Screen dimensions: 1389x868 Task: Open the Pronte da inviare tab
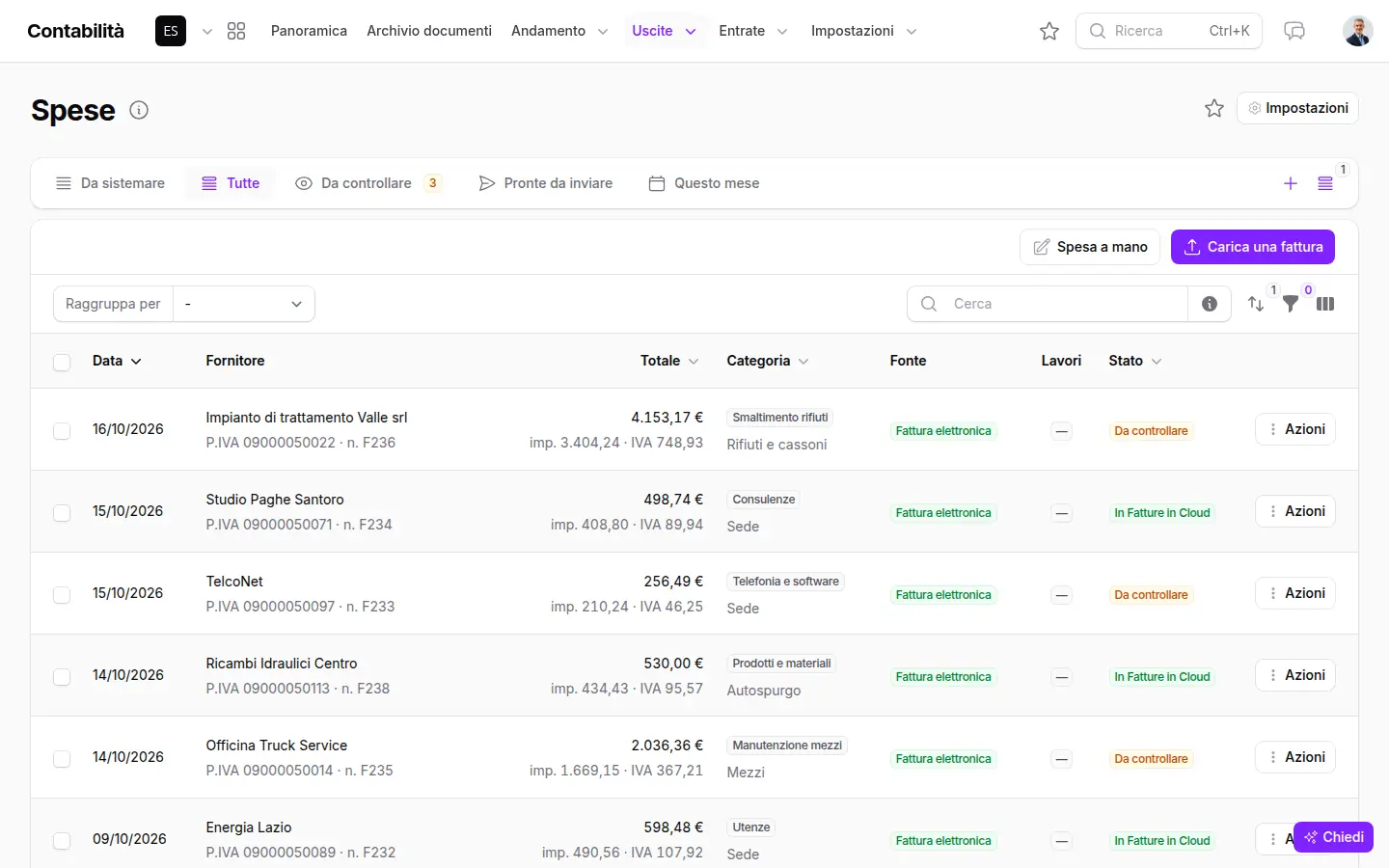546,183
